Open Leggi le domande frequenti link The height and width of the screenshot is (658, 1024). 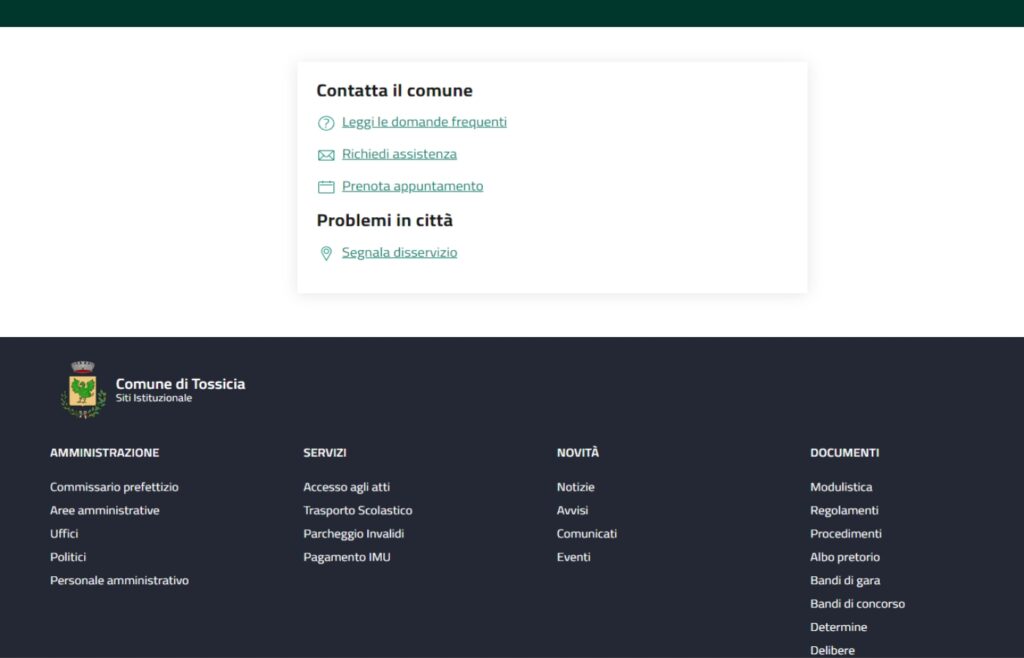[x=424, y=122]
